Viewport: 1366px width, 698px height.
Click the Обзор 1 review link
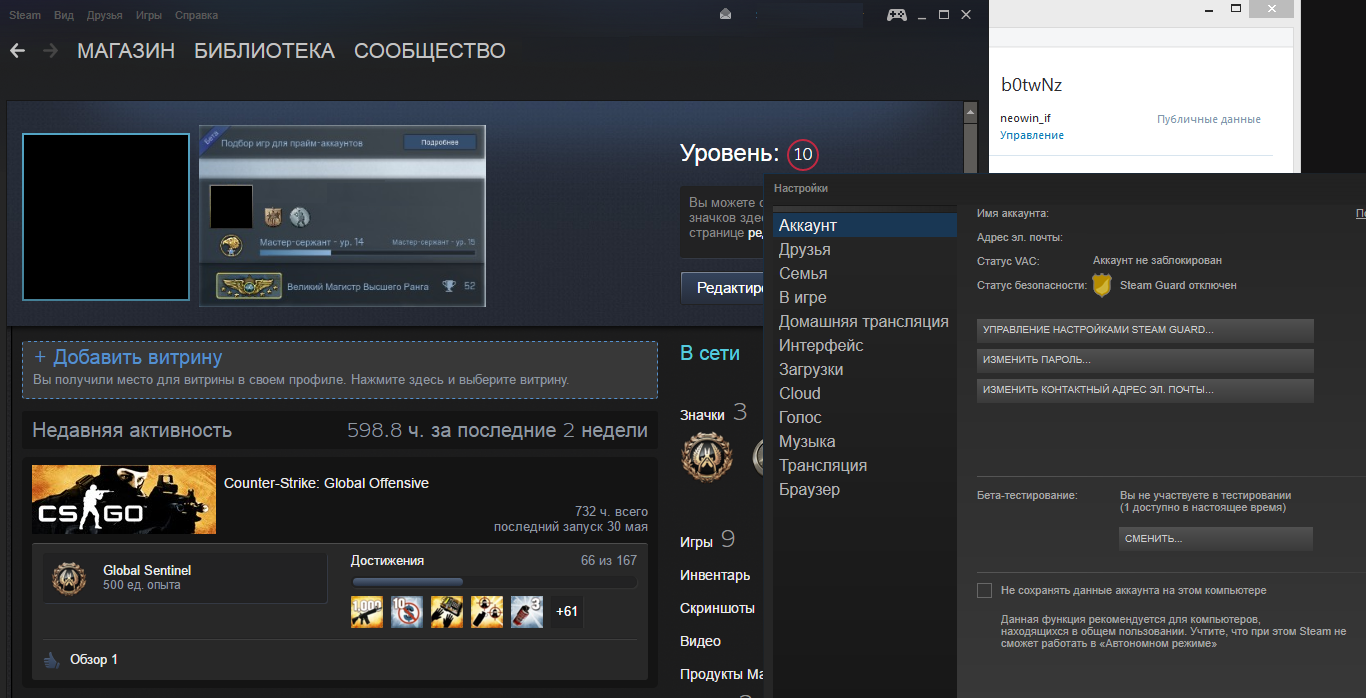coord(94,660)
